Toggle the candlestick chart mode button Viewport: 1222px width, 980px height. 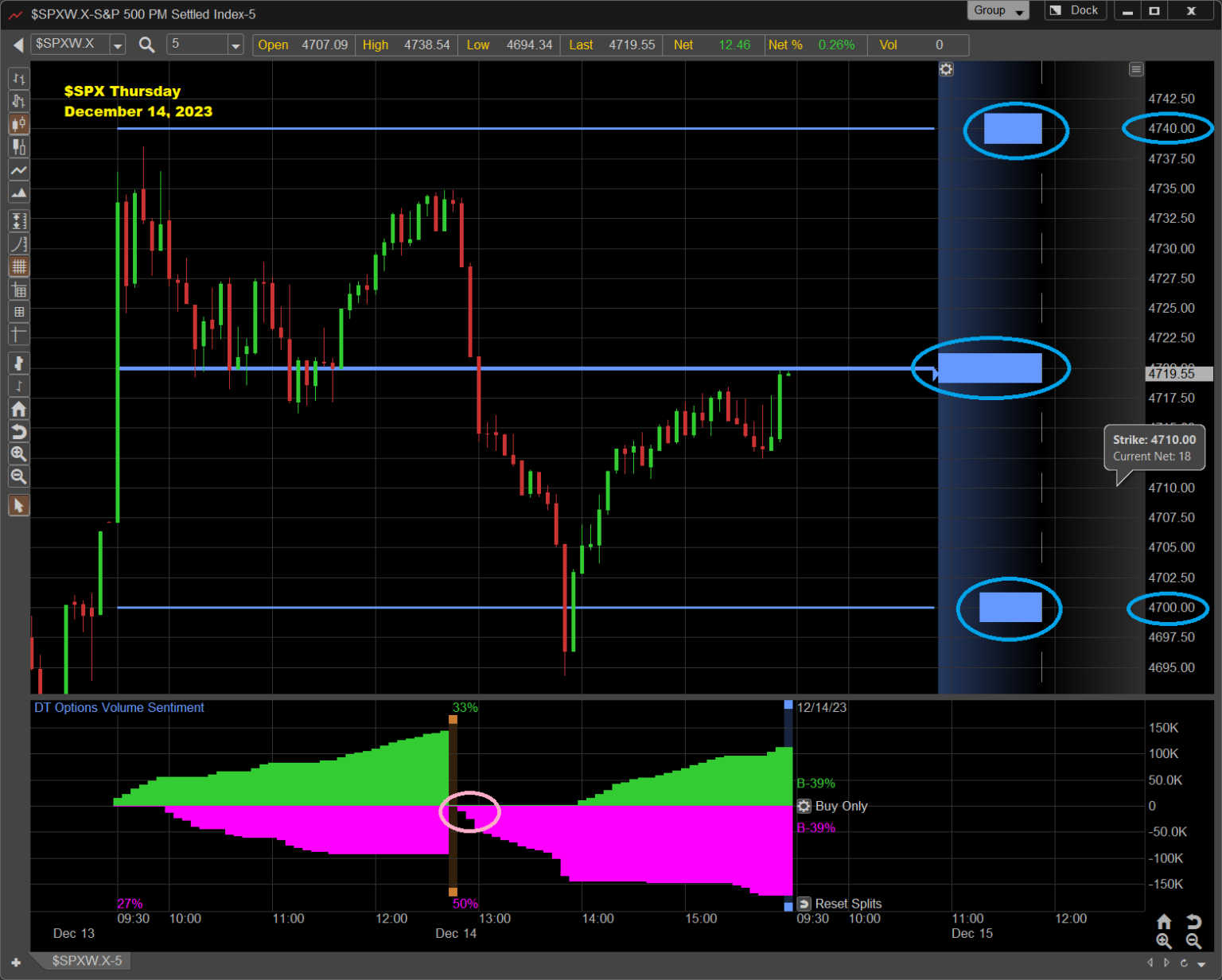coord(18,124)
